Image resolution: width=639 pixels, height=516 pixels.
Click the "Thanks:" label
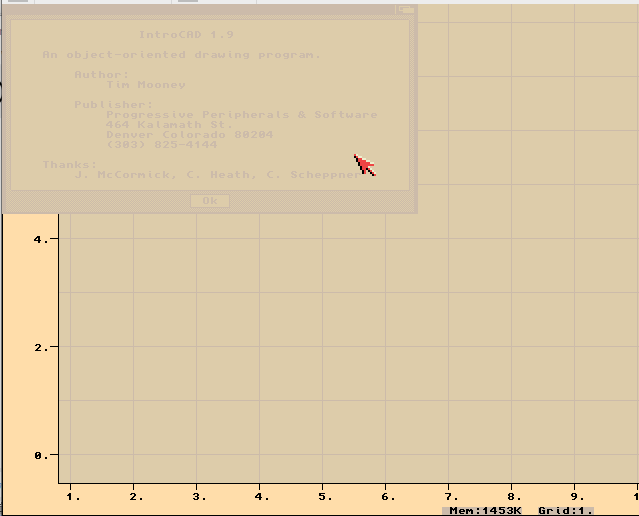[70, 165]
